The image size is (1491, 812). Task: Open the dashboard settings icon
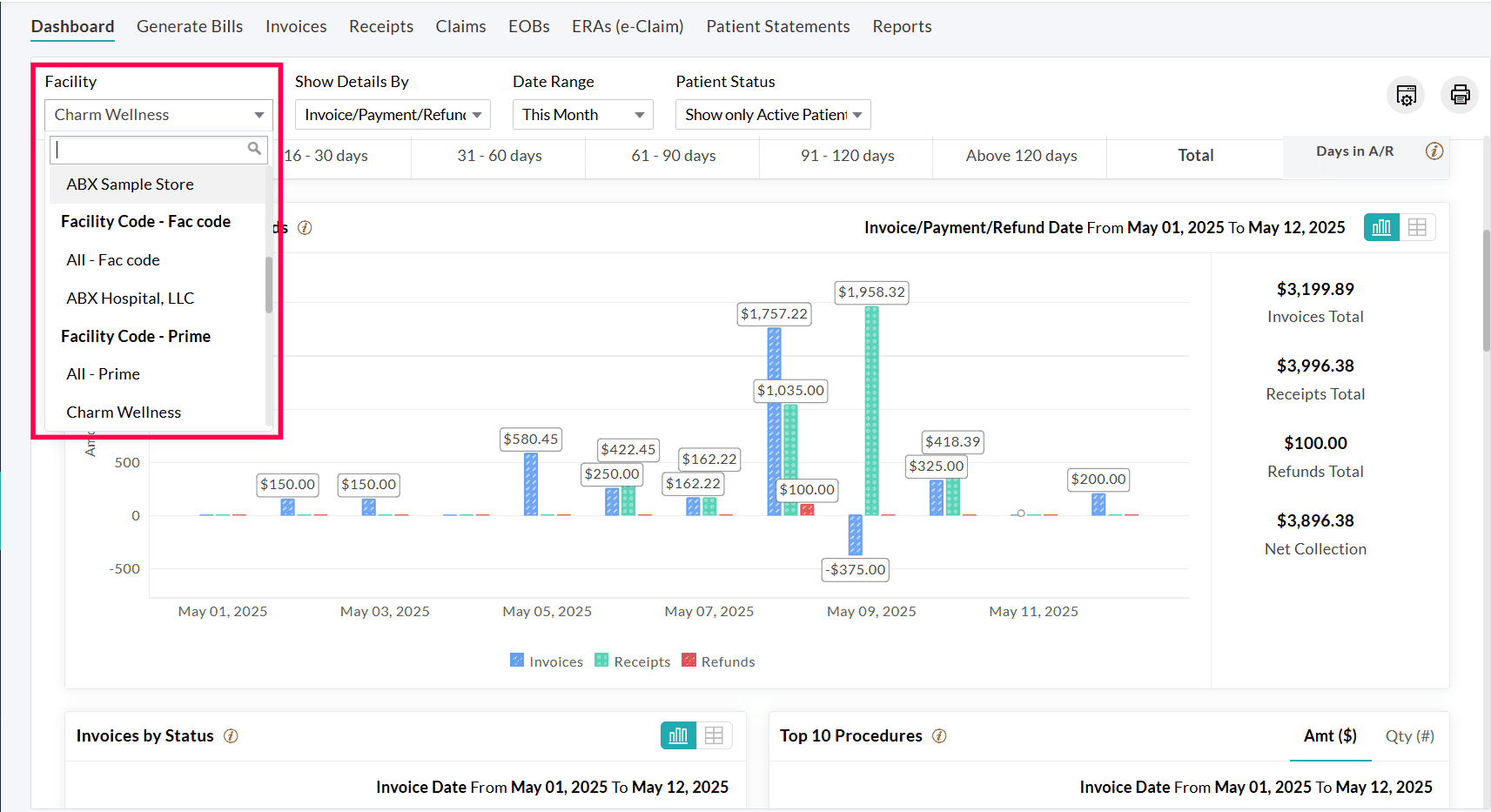pyautogui.click(x=1406, y=95)
